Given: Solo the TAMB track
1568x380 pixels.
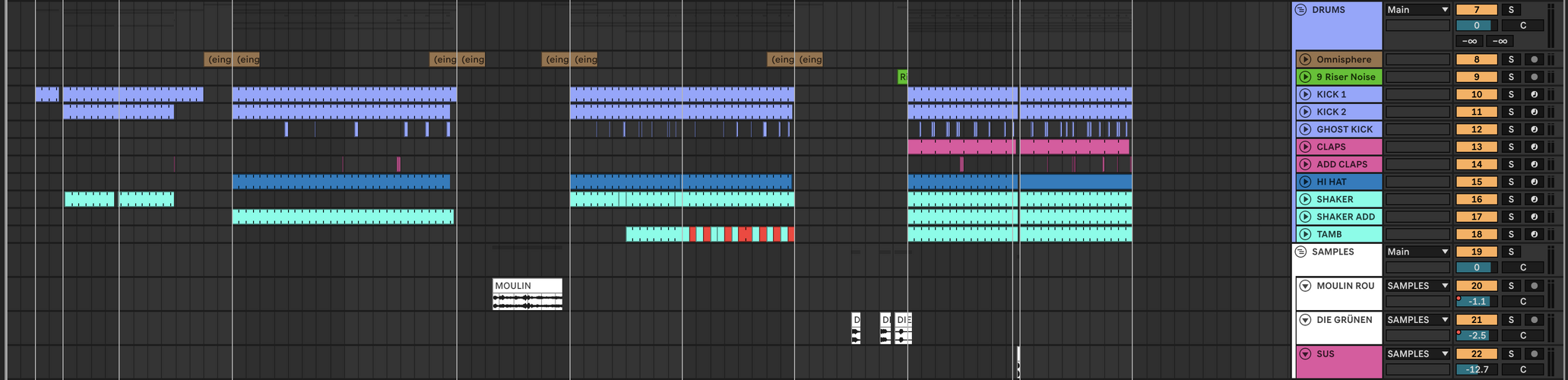Looking at the screenshot, I should pyautogui.click(x=1511, y=234).
